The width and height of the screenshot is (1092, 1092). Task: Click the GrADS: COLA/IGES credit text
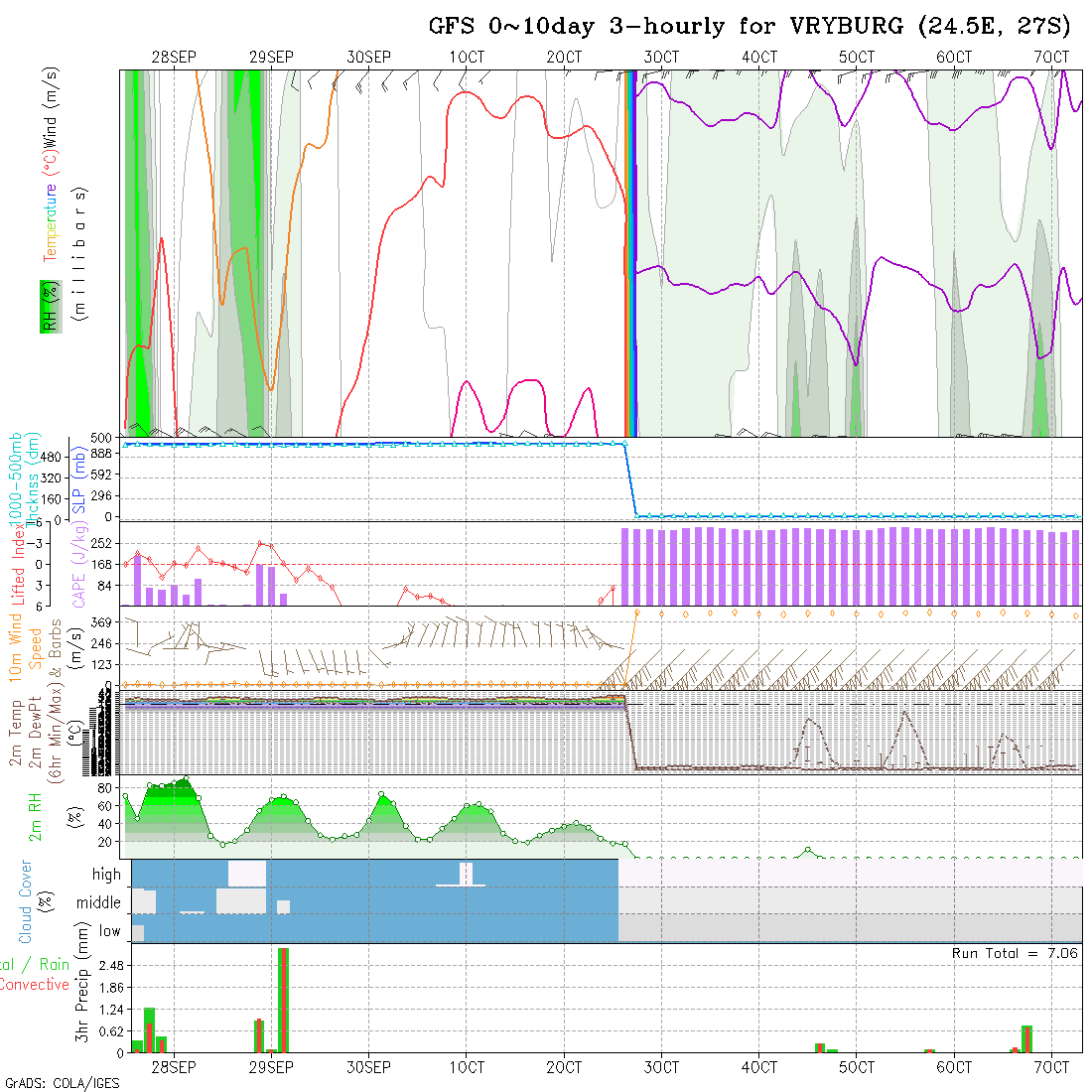coord(62,1083)
